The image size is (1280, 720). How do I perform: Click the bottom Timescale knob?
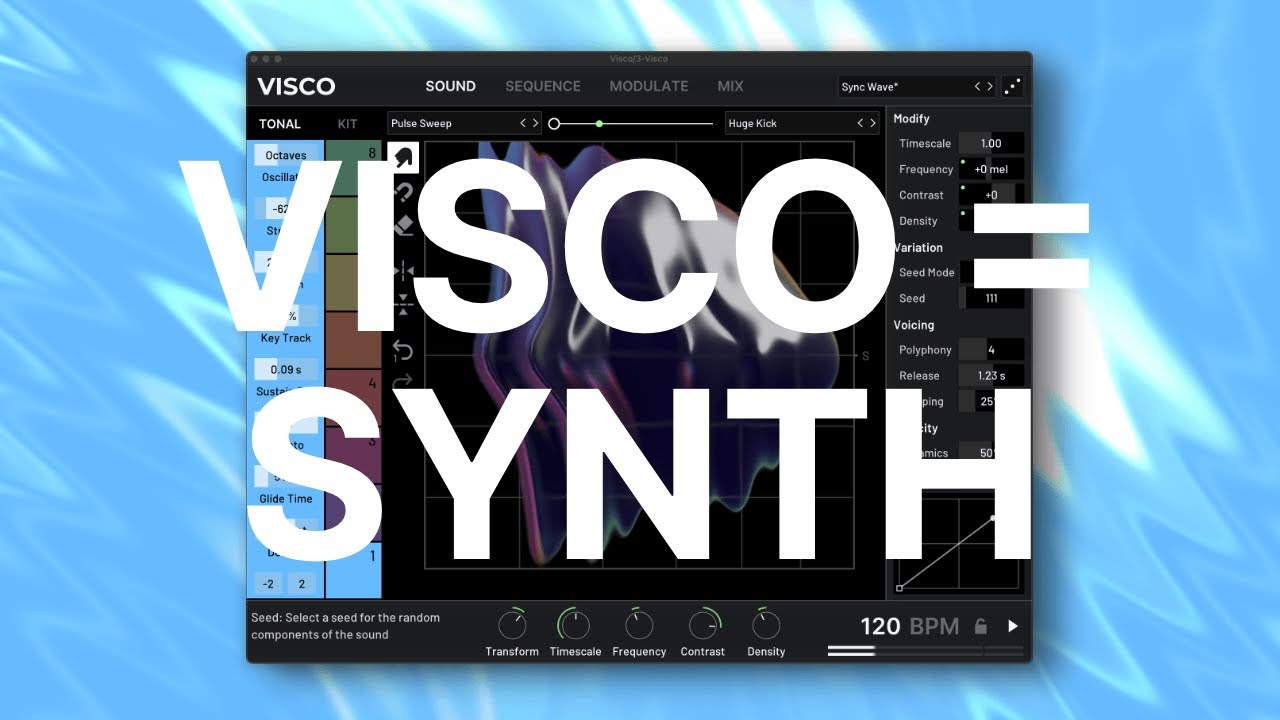coord(574,626)
